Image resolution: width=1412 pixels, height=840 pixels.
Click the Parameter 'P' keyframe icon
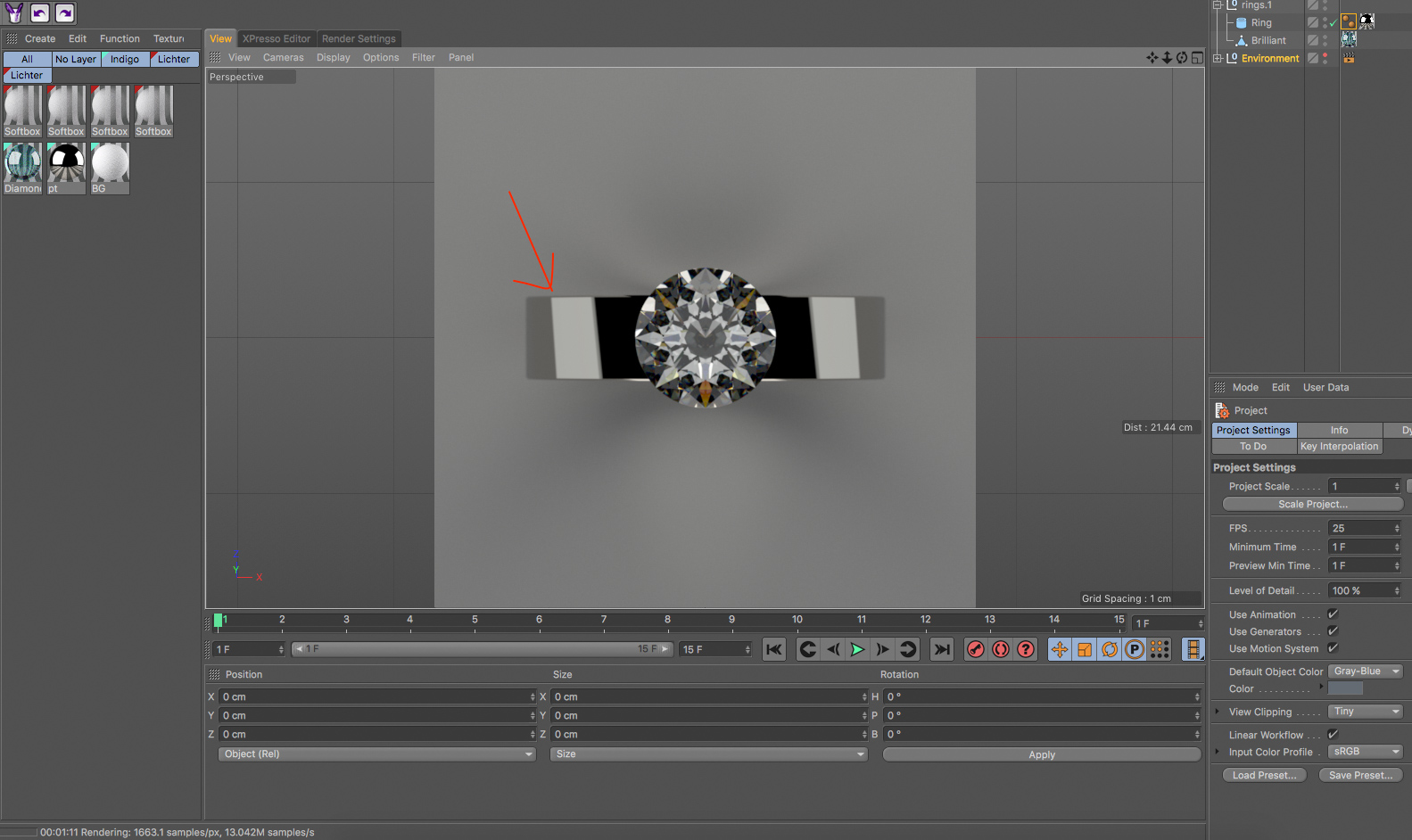(1135, 649)
